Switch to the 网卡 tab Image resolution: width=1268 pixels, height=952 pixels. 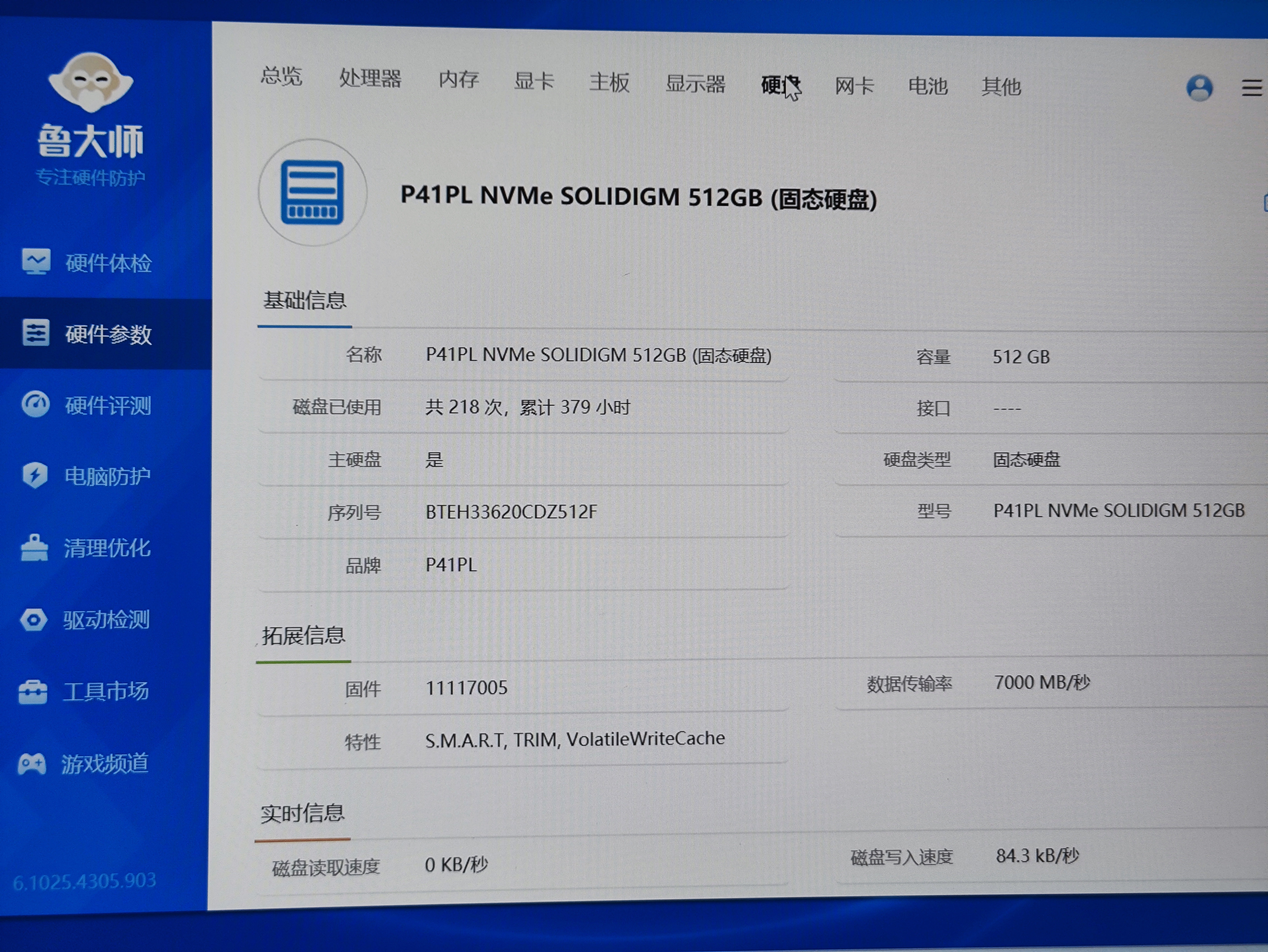coord(854,86)
